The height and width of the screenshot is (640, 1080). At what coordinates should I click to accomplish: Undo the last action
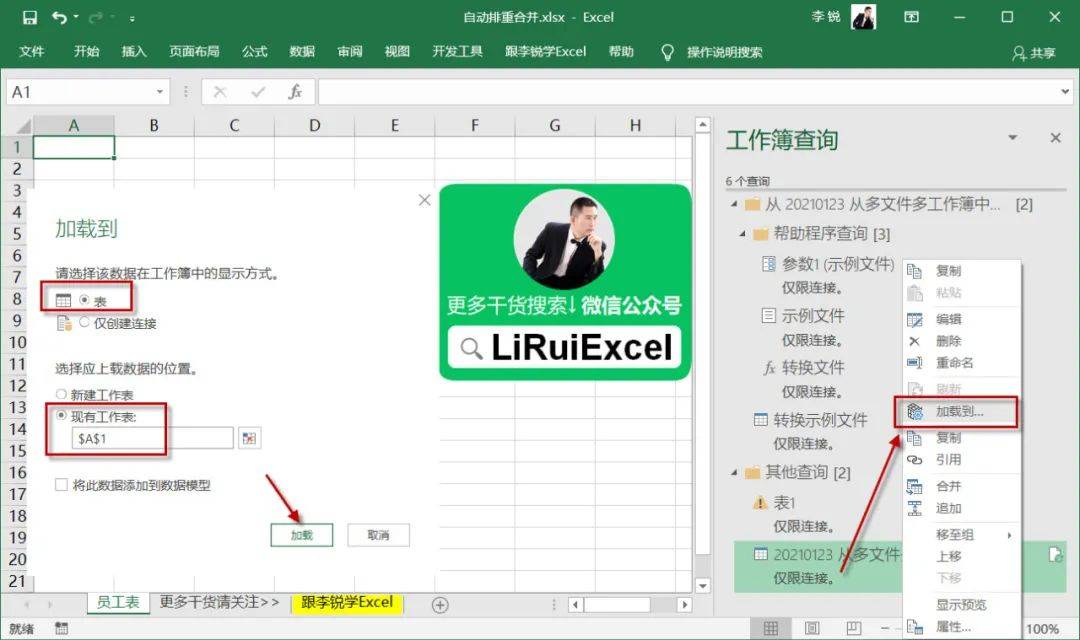(x=59, y=17)
